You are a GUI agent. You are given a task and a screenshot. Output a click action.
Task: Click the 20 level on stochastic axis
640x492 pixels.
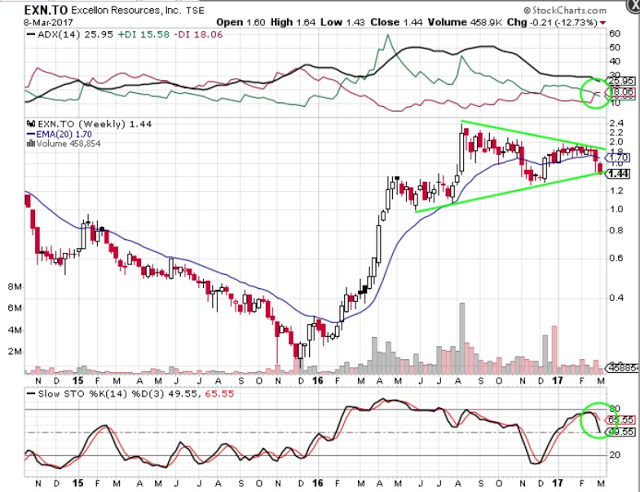coord(615,455)
